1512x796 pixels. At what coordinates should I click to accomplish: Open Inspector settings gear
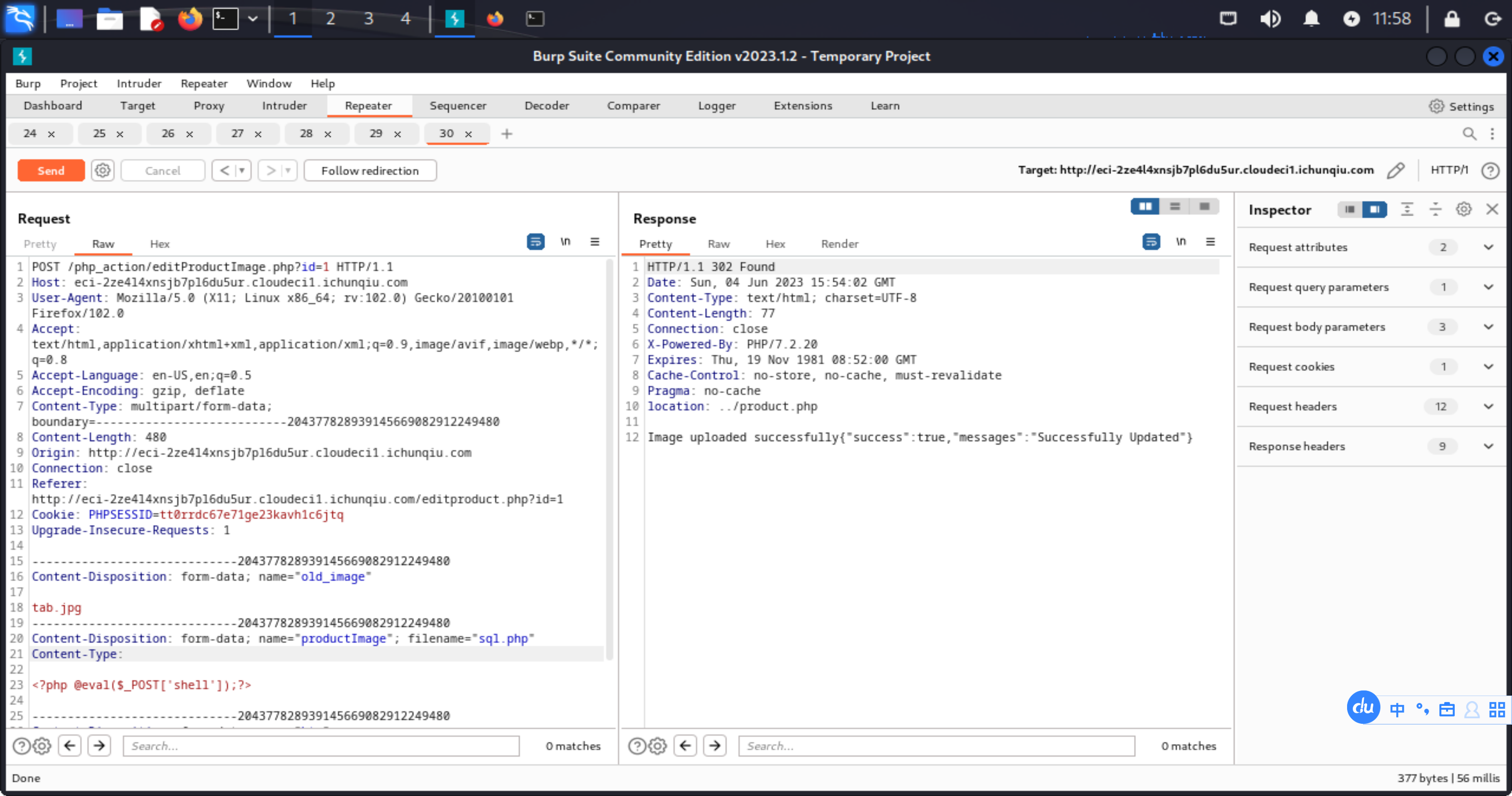[1464, 209]
